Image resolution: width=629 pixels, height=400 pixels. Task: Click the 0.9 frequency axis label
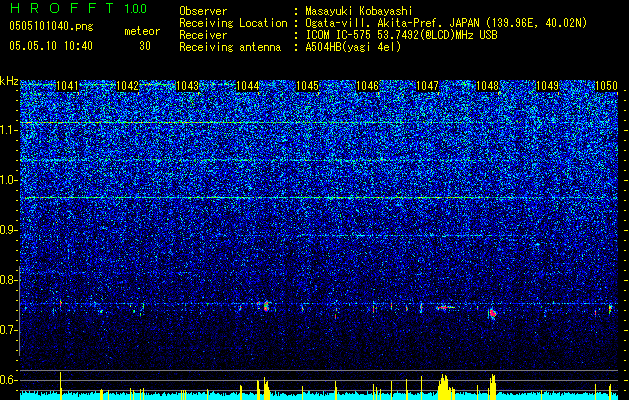click(9, 230)
